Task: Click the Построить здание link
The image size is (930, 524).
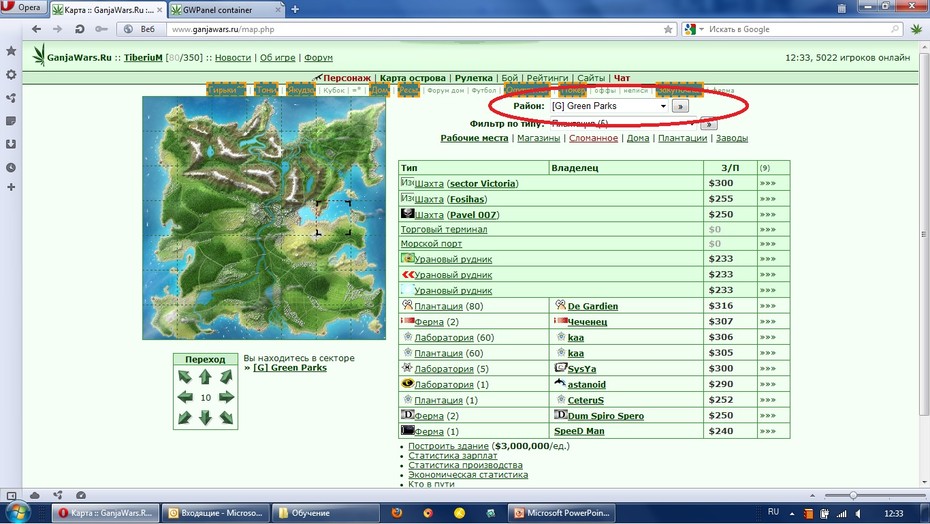Action: tap(448, 446)
